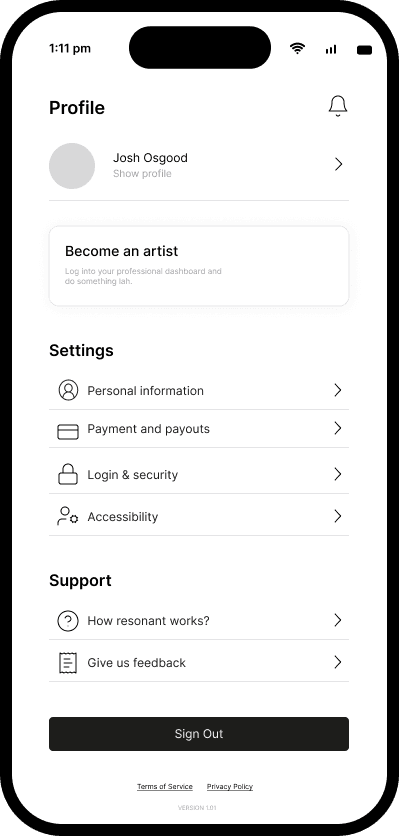
Task: Click the padlock Login & security icon
Action: (68, 473)
